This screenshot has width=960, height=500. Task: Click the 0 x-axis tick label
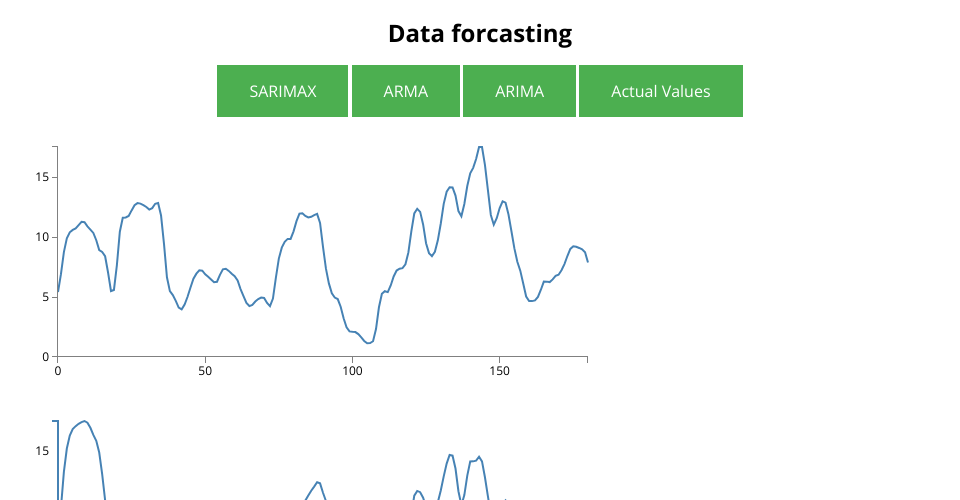(x=58, y=371)
